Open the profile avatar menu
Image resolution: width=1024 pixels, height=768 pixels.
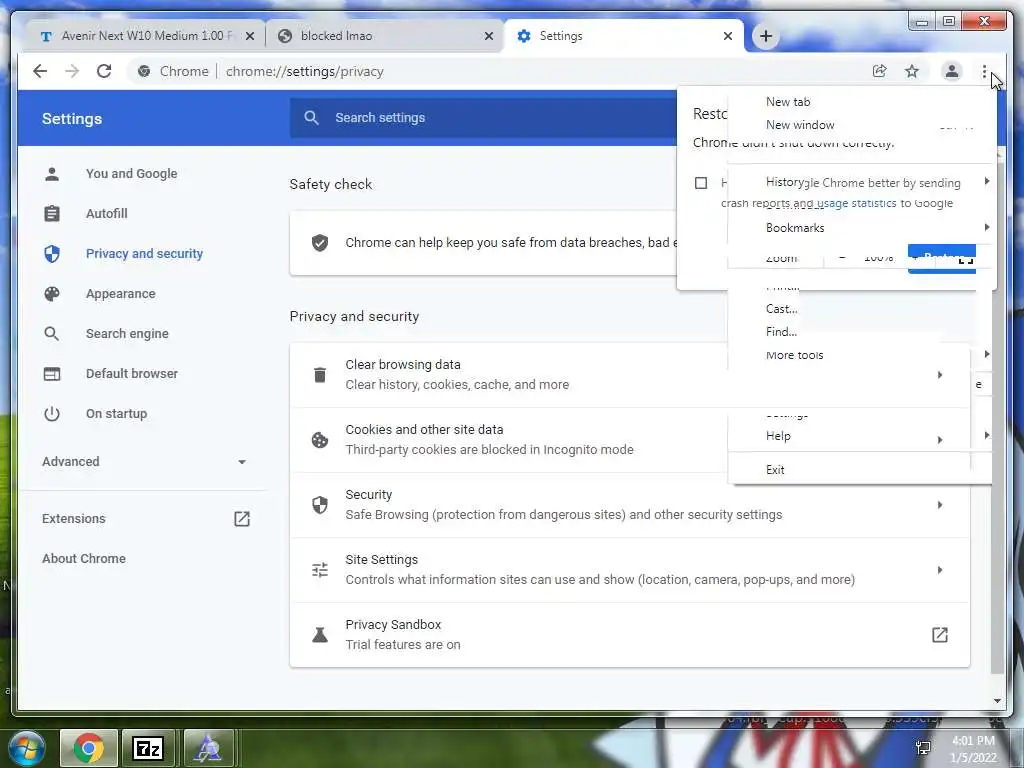pos(952,71)
